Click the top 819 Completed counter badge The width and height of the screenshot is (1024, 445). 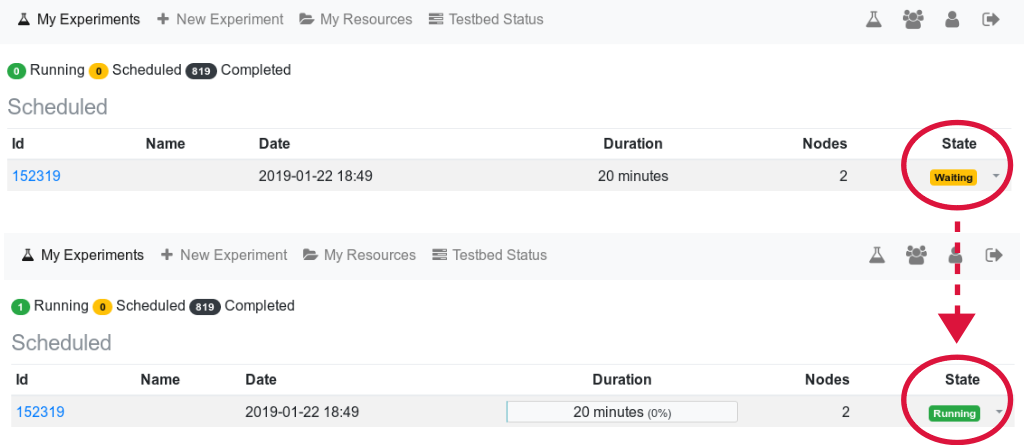(x=200, y=71)
